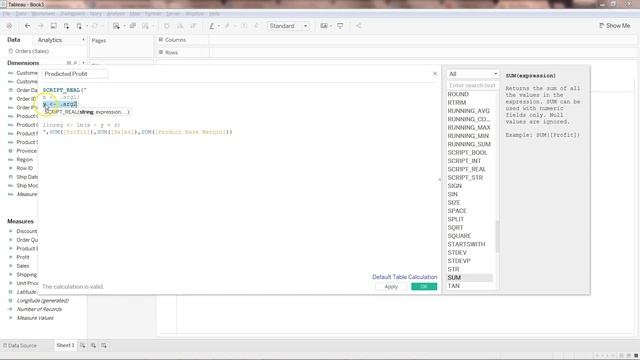Switch to the Analytics tab
The image size is (640, 360).
tap(50, 40)
